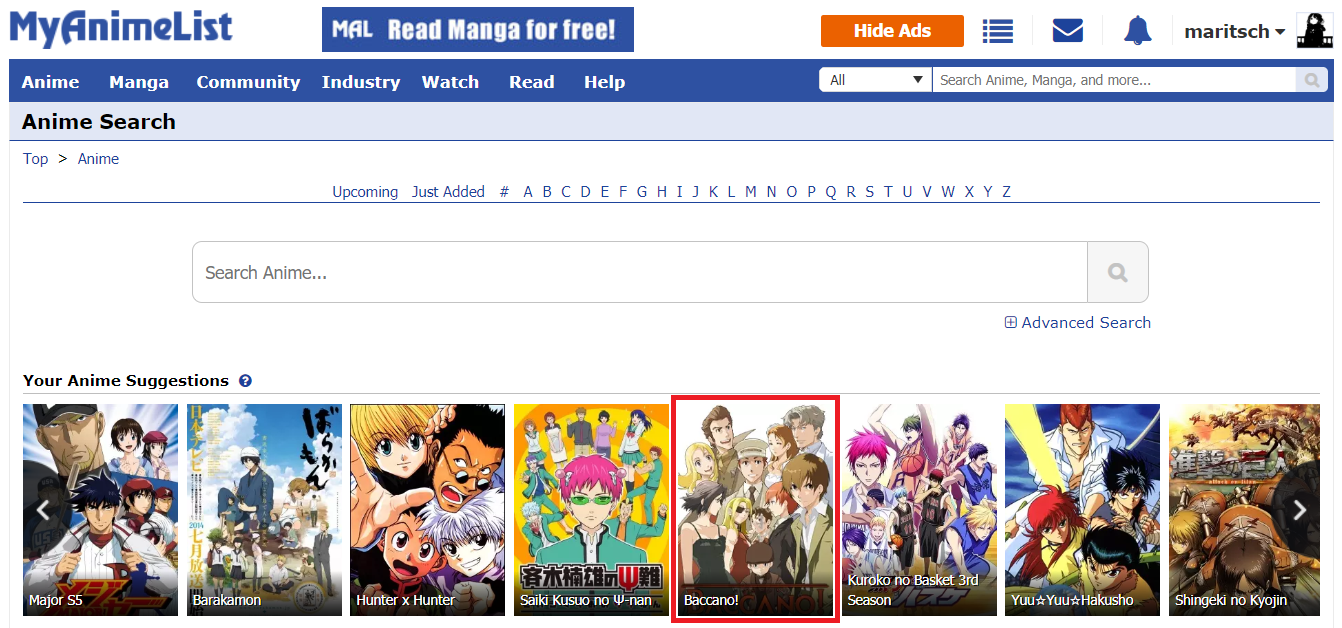Open the suggestions help question-mark icon
The height and width of the screenshot is (628, 1342).
(x=245, y=381)
